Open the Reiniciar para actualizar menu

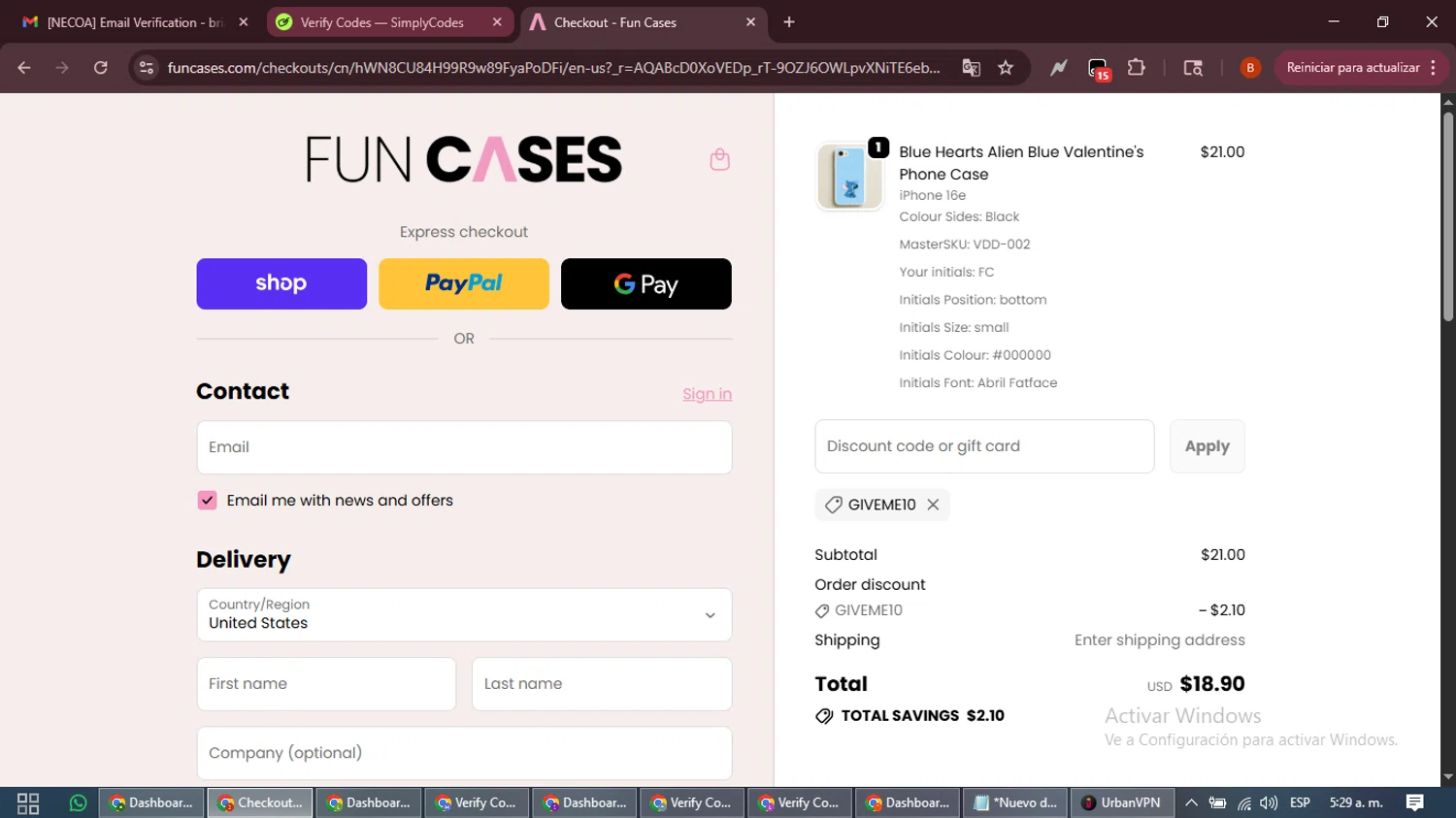click(1361, 67)
